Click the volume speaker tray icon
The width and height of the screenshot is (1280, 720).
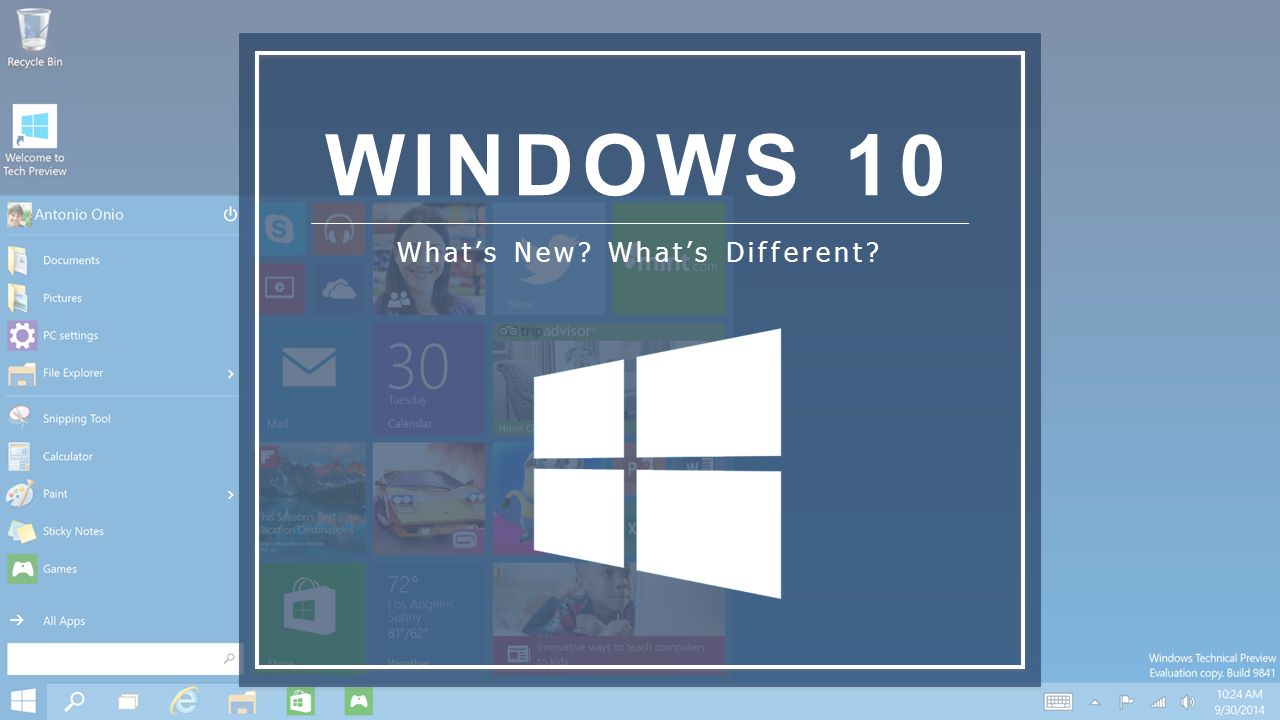click(1188, 702)
